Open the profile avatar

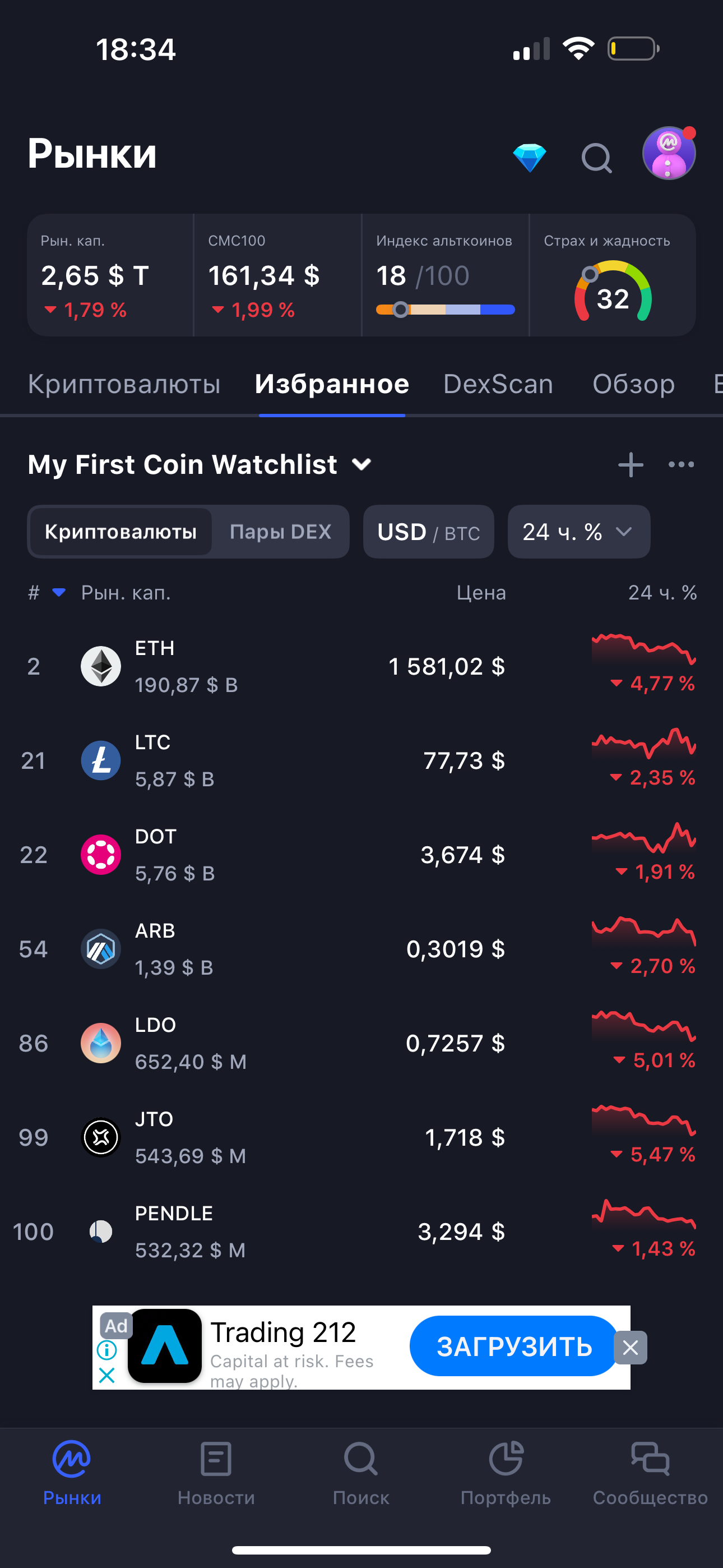click(668, 154)
